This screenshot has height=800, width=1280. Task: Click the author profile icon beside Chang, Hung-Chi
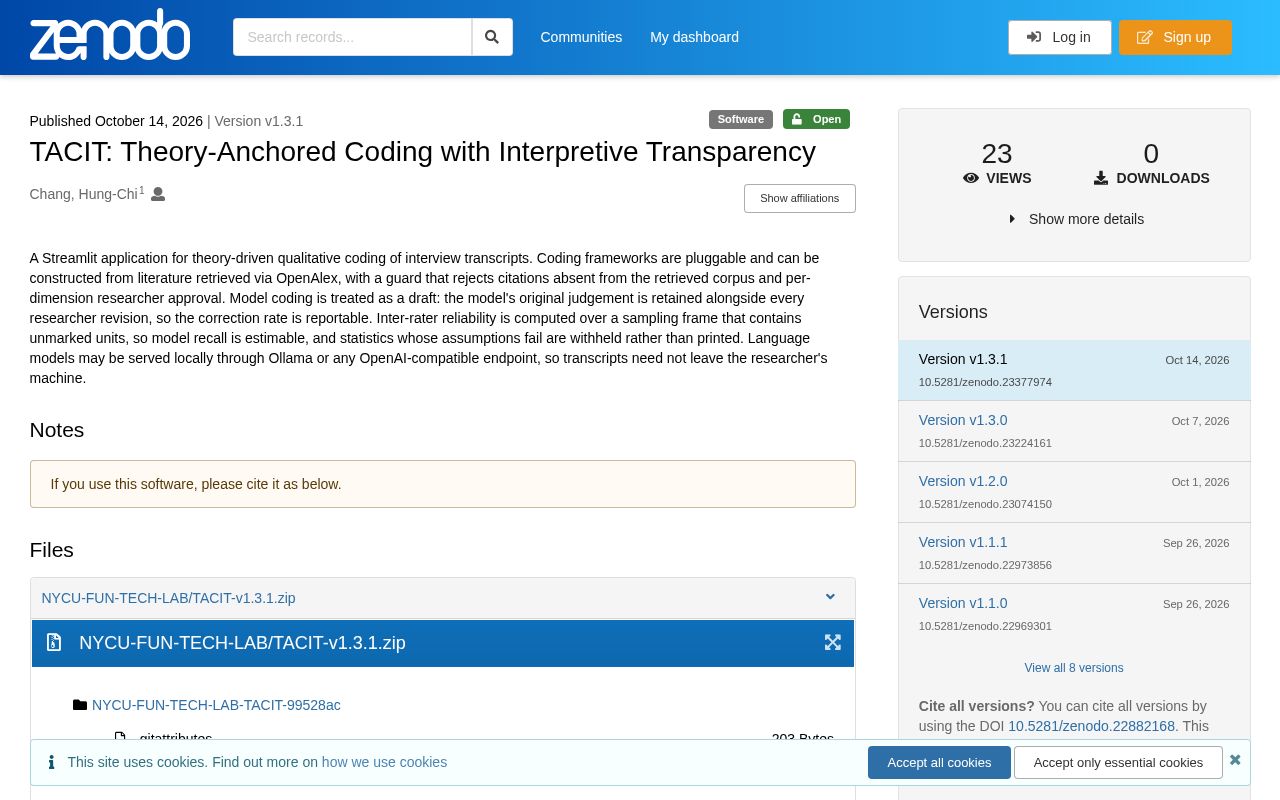tap(158, 194)
